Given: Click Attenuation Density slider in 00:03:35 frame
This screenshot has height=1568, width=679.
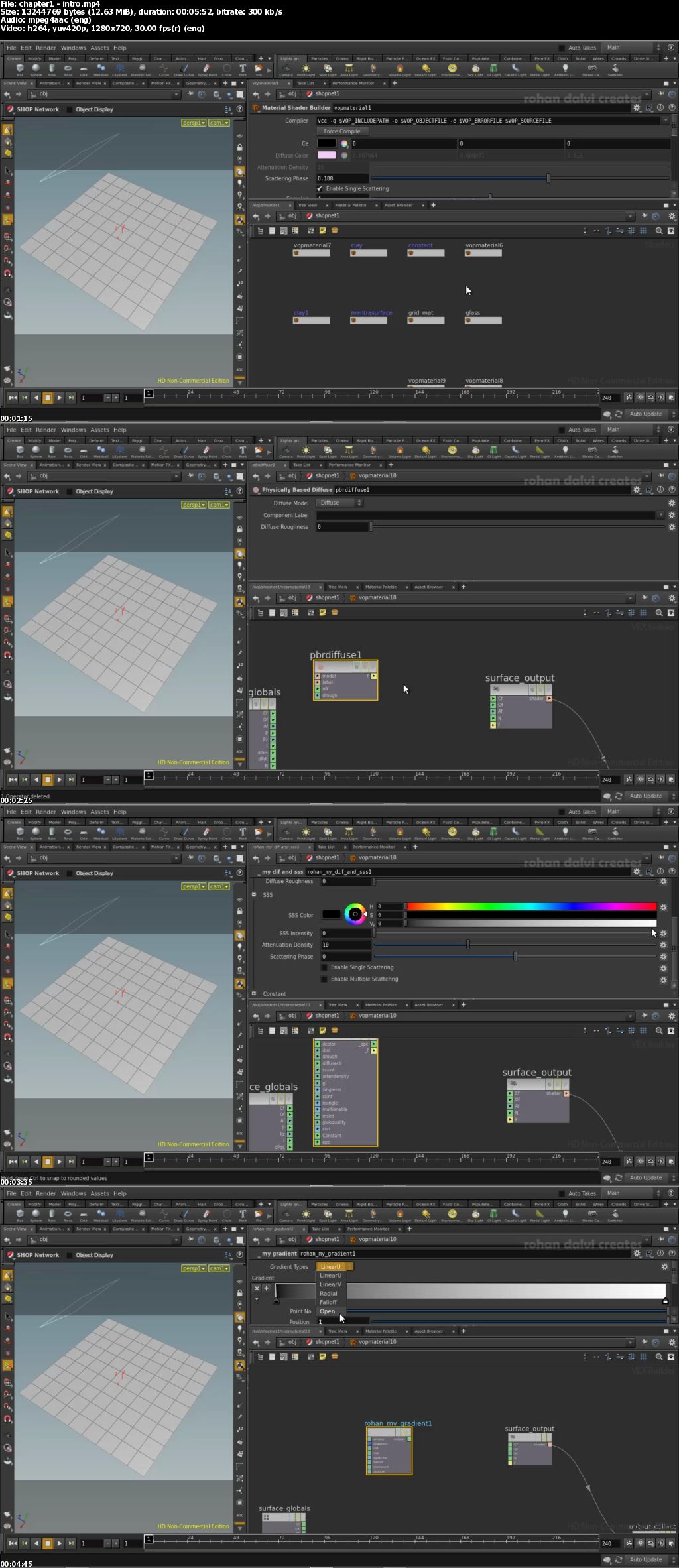Looking at the screenshot, I should tap(515, 945).
